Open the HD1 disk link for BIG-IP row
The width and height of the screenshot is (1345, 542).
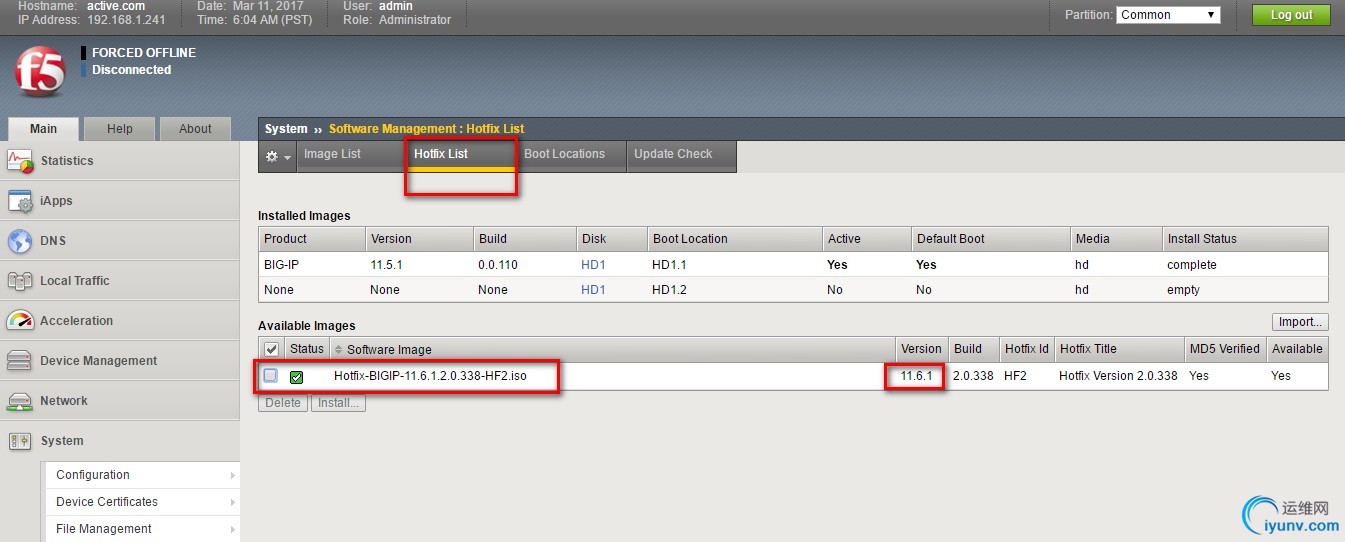[x=593, y=265]
